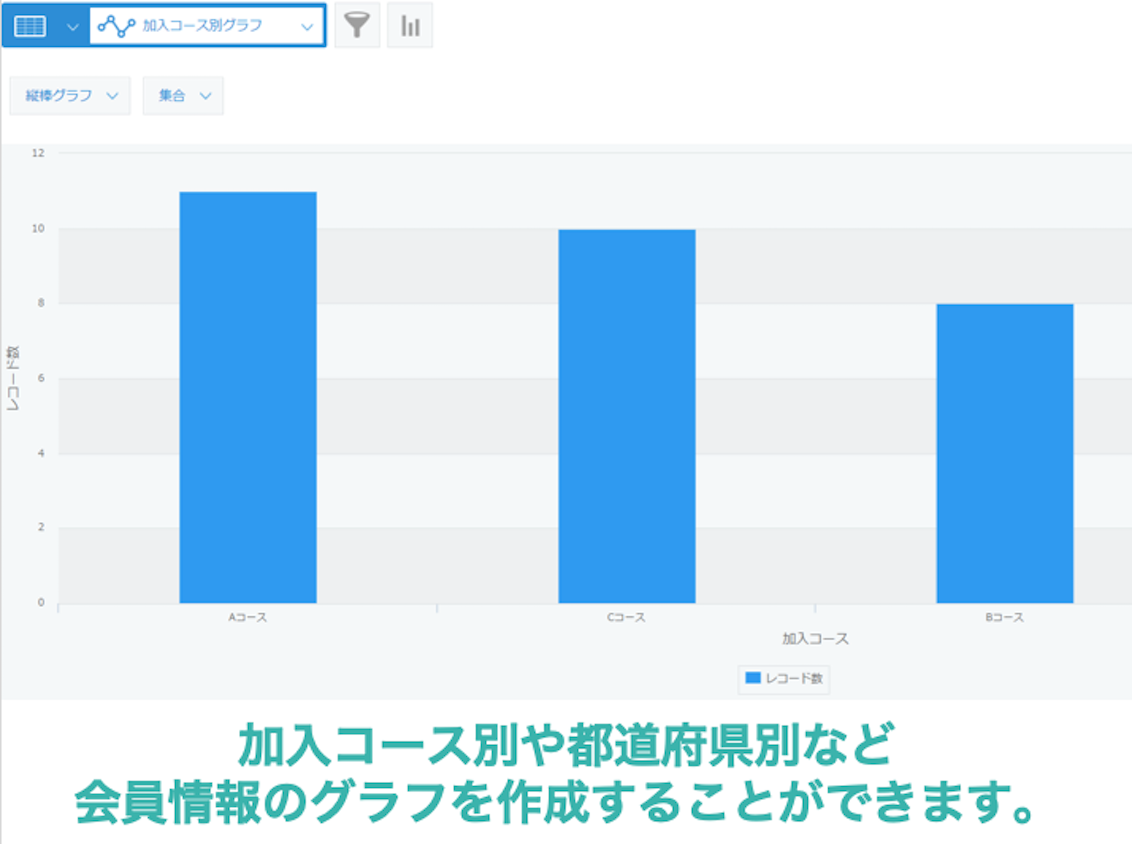Click the Aコース x-axis label
The height and width of the screenshot is (844, 1132).
(248, 618)
